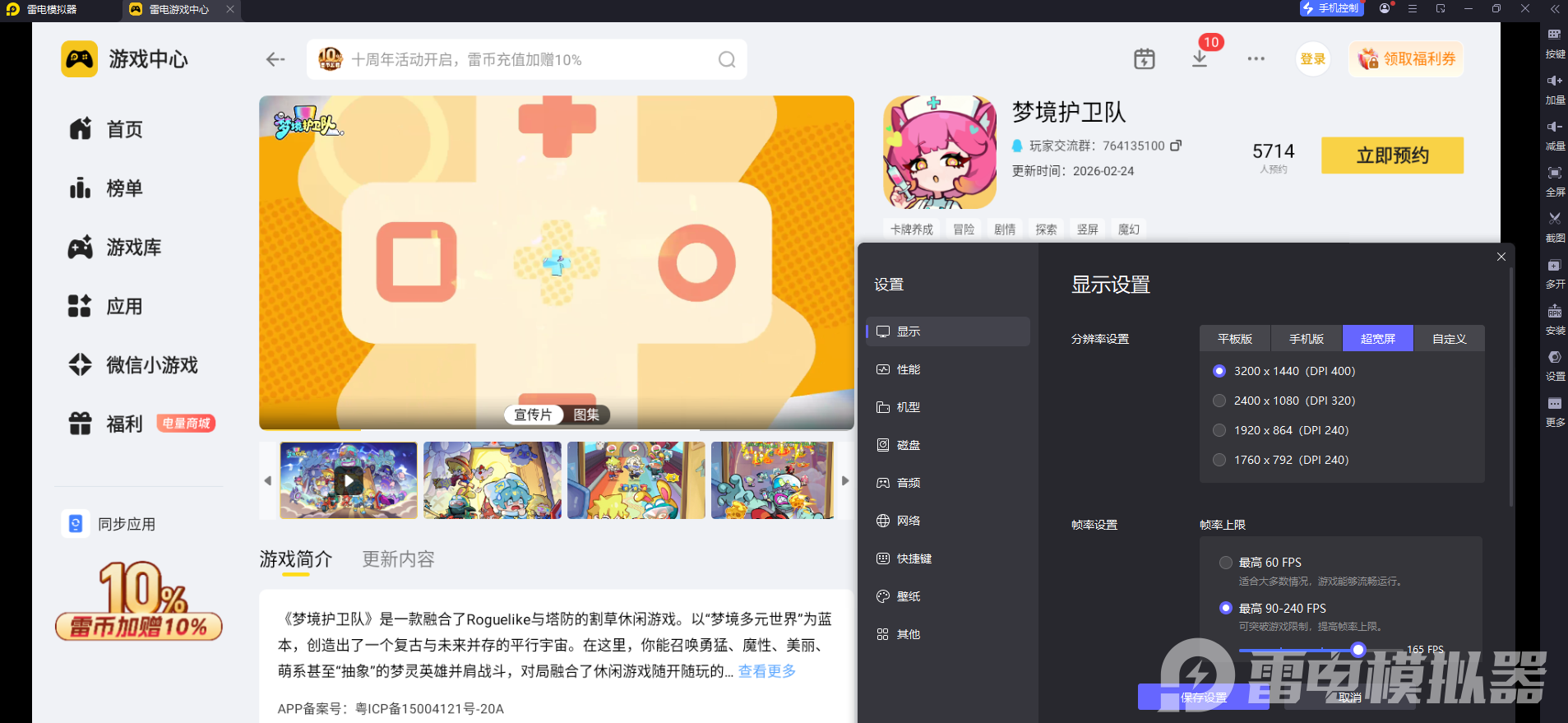Open the user account icon in title bar

pos(1385,8)
